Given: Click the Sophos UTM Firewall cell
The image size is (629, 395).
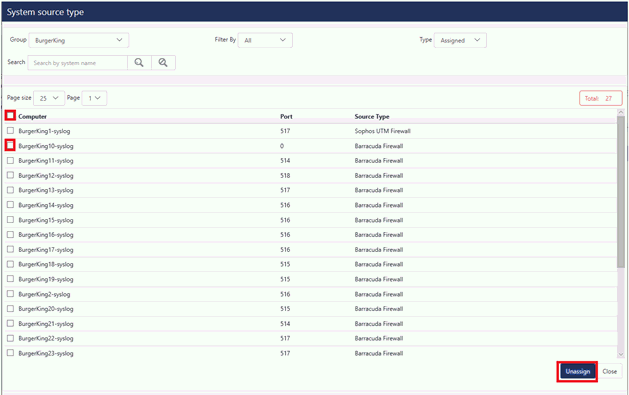Looking at the screenshot, I should [x=382, y=131].
